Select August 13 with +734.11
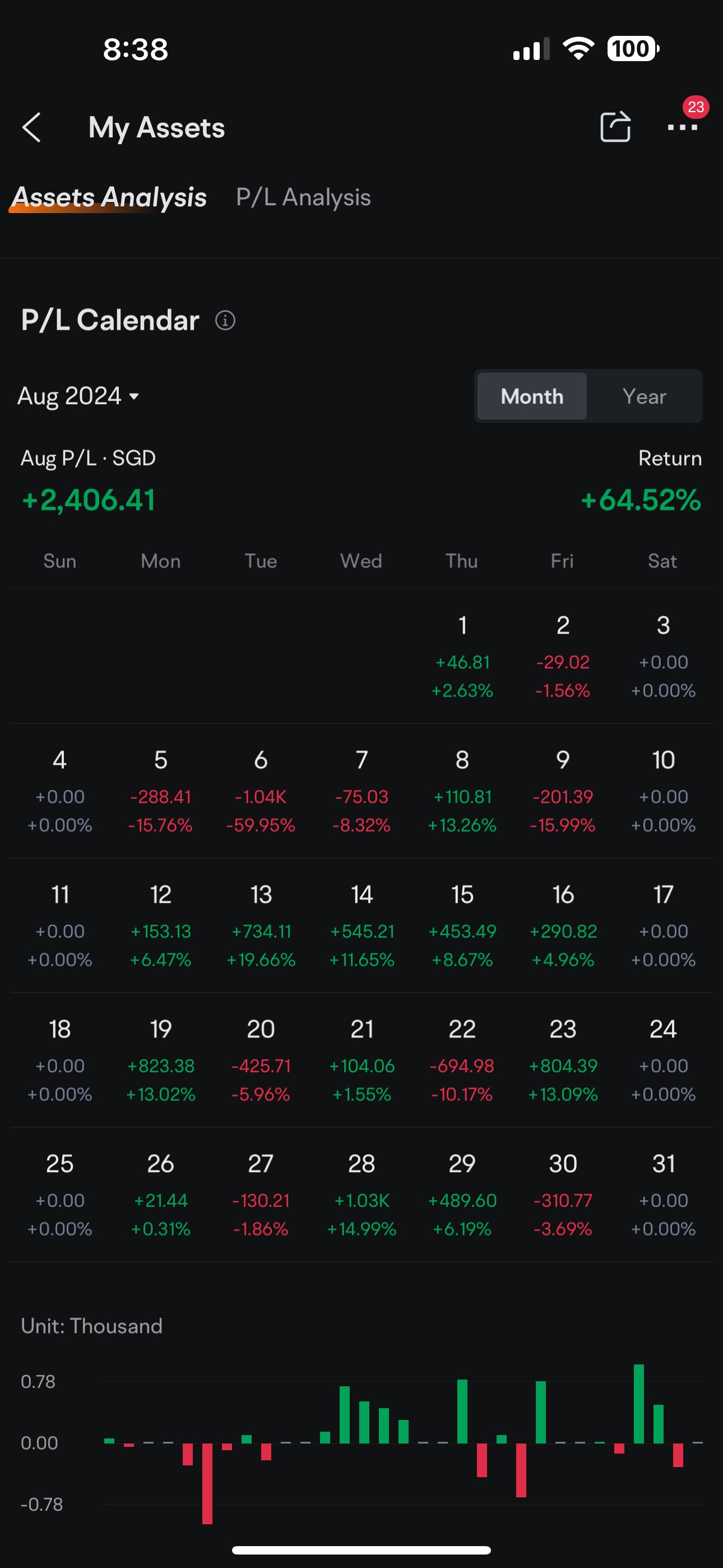This screenshot has height=1568, width=723. pyautogui.click(x=261, y=926)
